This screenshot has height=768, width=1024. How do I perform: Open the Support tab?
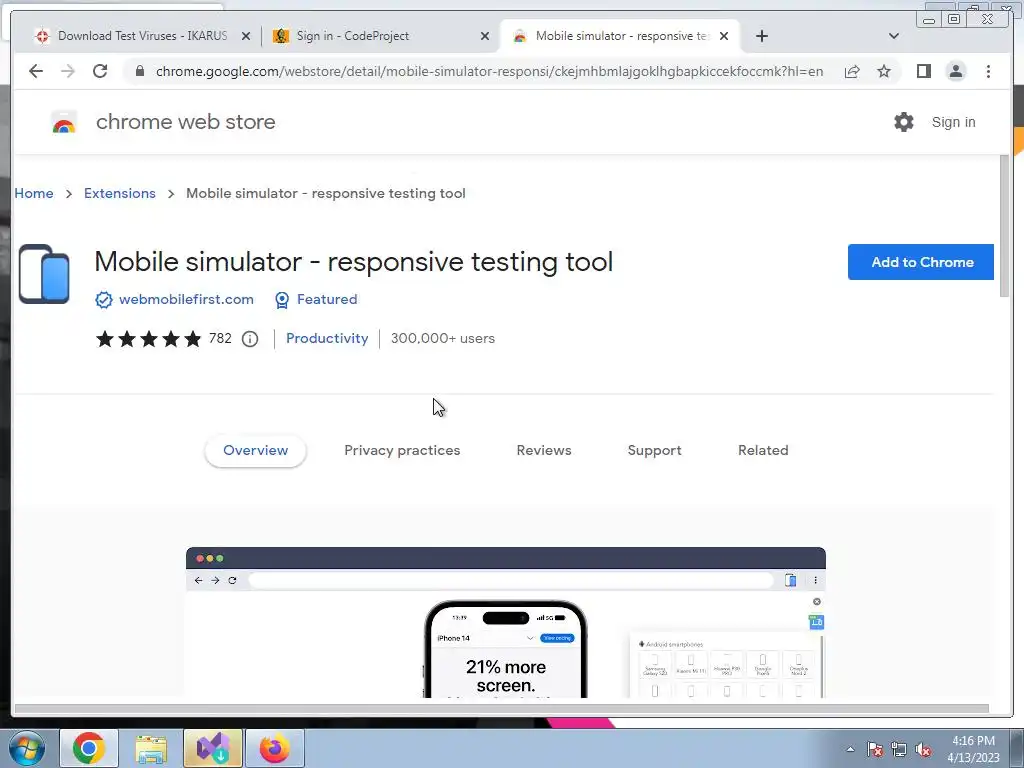[x=654, y=451]
